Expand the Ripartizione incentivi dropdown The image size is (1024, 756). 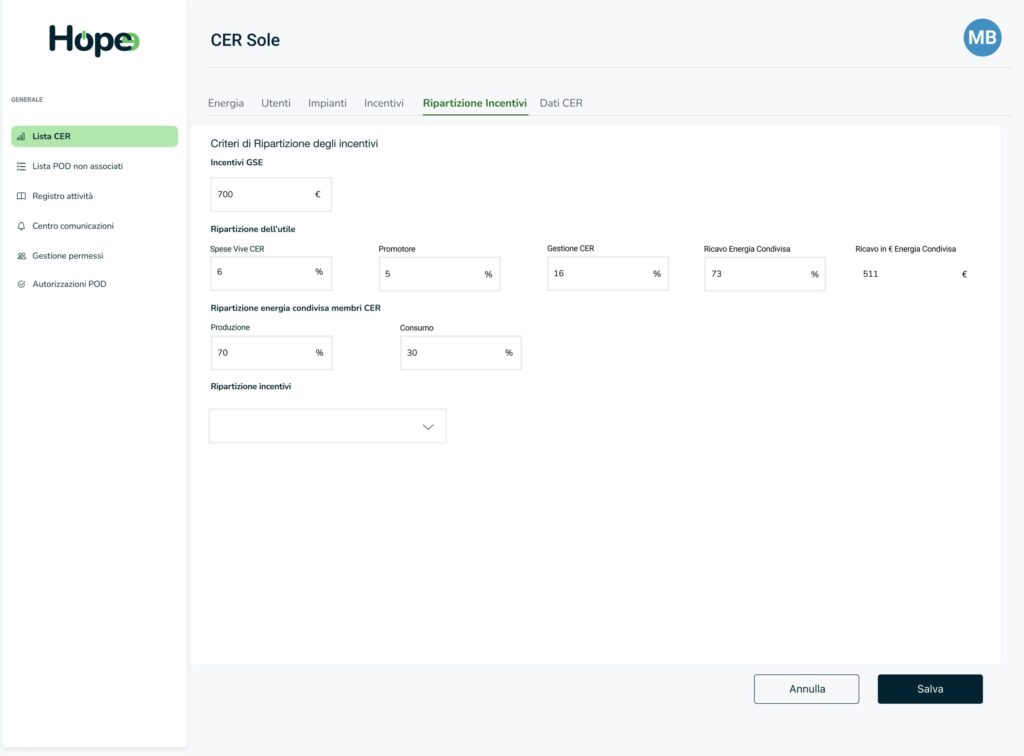point(327,426)
